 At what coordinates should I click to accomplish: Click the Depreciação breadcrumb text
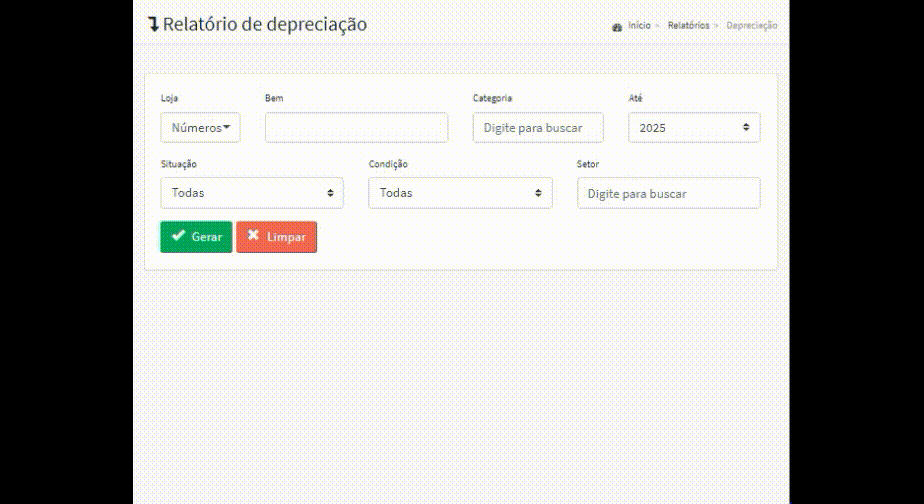(x=751, y=25)
